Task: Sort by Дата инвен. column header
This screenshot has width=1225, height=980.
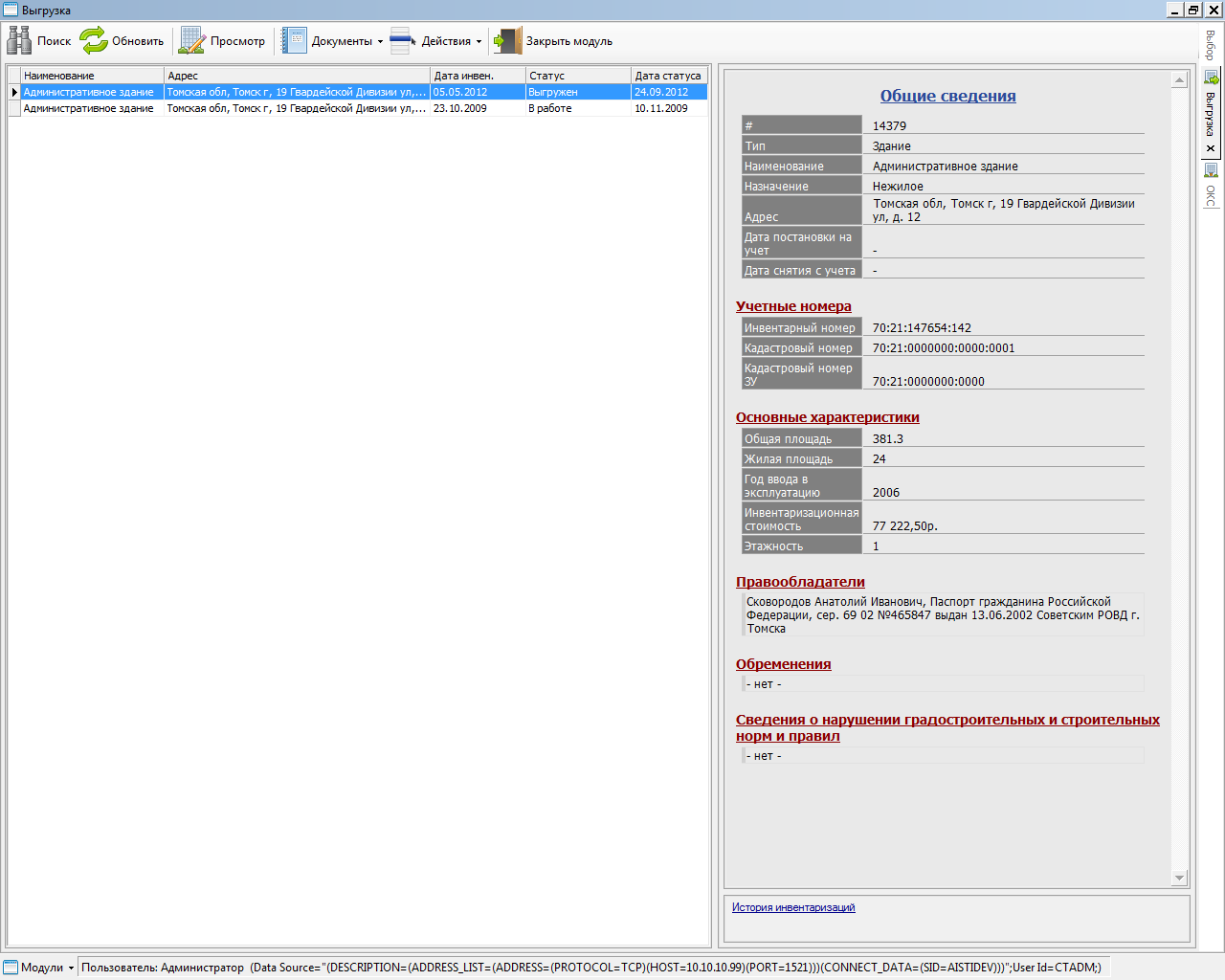Action: (477, 76)
